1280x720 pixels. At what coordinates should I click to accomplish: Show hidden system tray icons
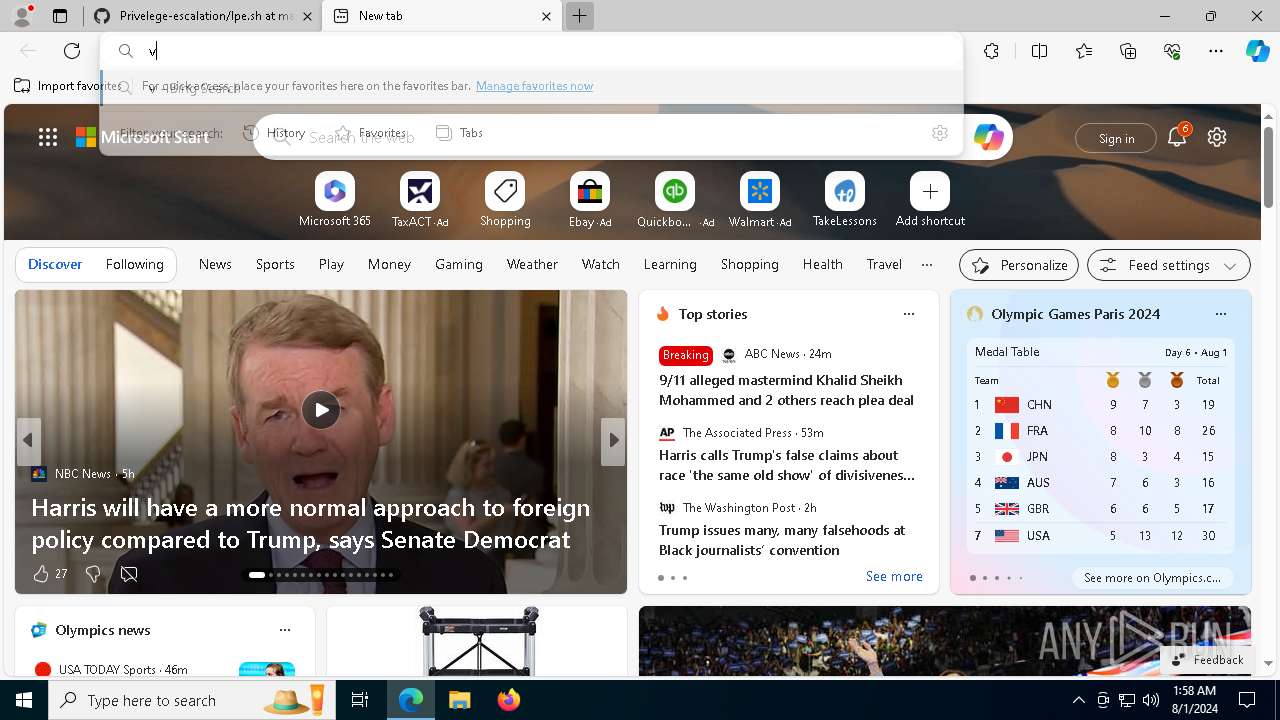click(x=1078, y=700)
